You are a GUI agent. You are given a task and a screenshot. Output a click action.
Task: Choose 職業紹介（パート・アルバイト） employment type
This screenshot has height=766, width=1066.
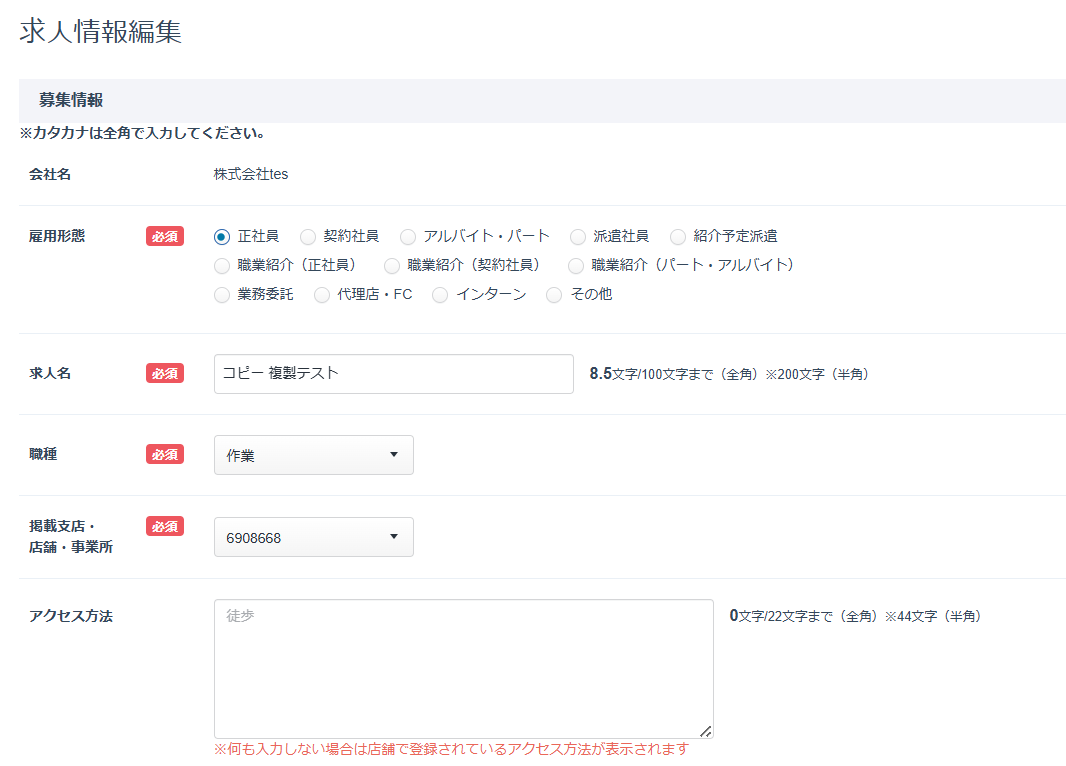click(576, 265)
